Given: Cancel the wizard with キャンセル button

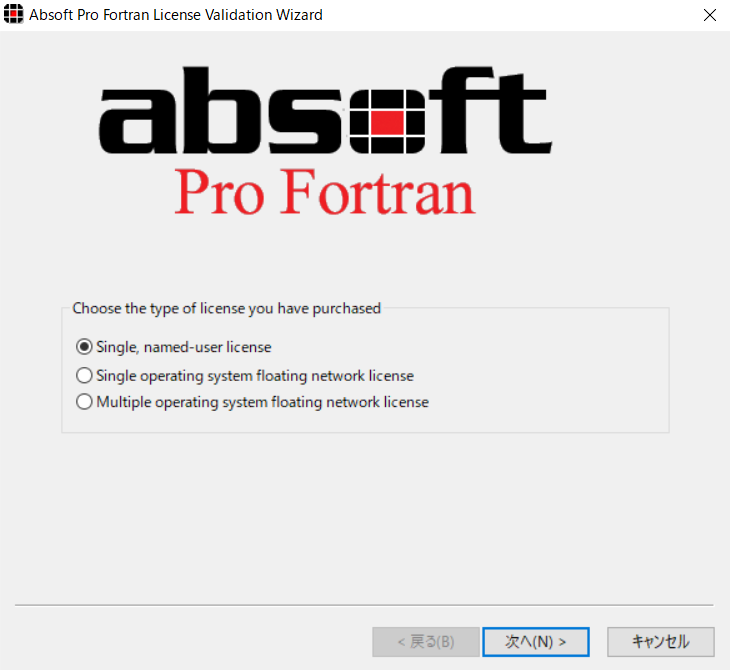Looking at the screenshot, I should click(x=661, y=642).
